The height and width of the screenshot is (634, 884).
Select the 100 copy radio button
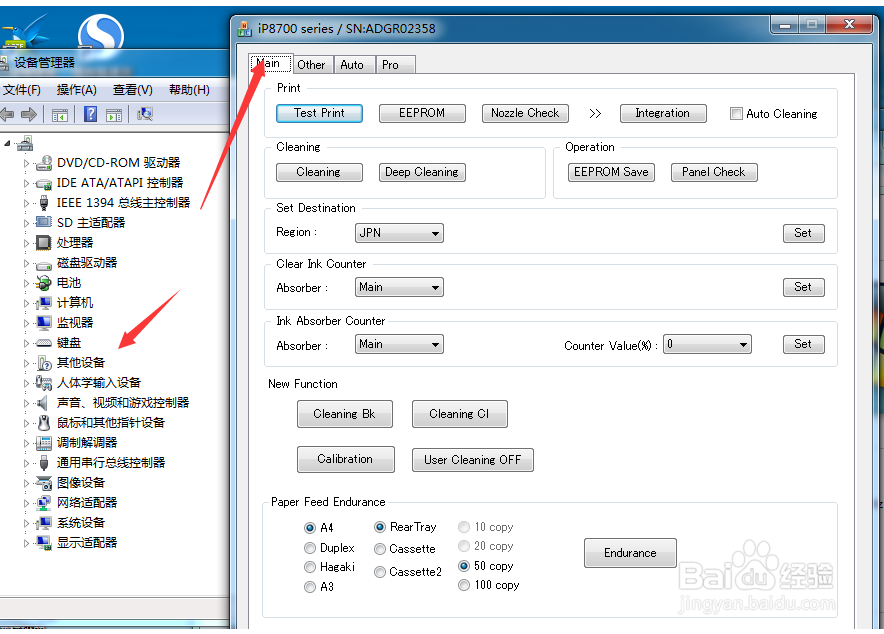tap(464, 586)
